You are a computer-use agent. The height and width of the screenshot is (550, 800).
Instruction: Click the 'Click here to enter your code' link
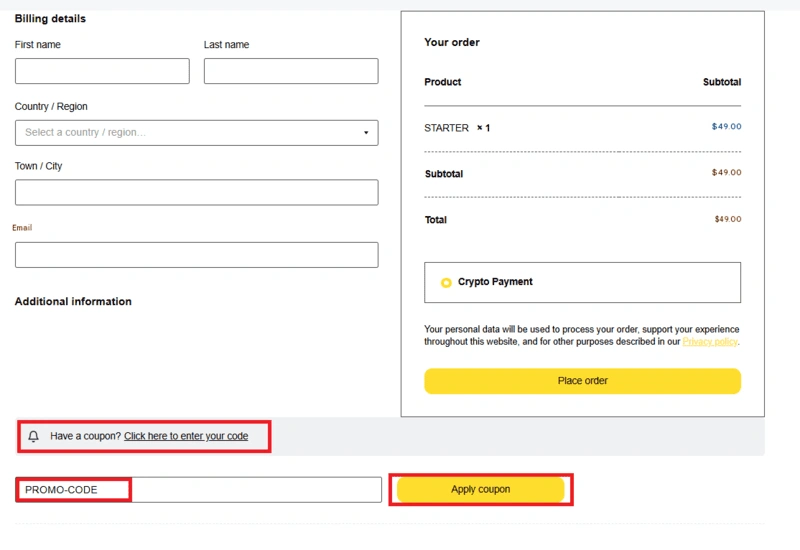pyautogui.click(x=186, y=436)
